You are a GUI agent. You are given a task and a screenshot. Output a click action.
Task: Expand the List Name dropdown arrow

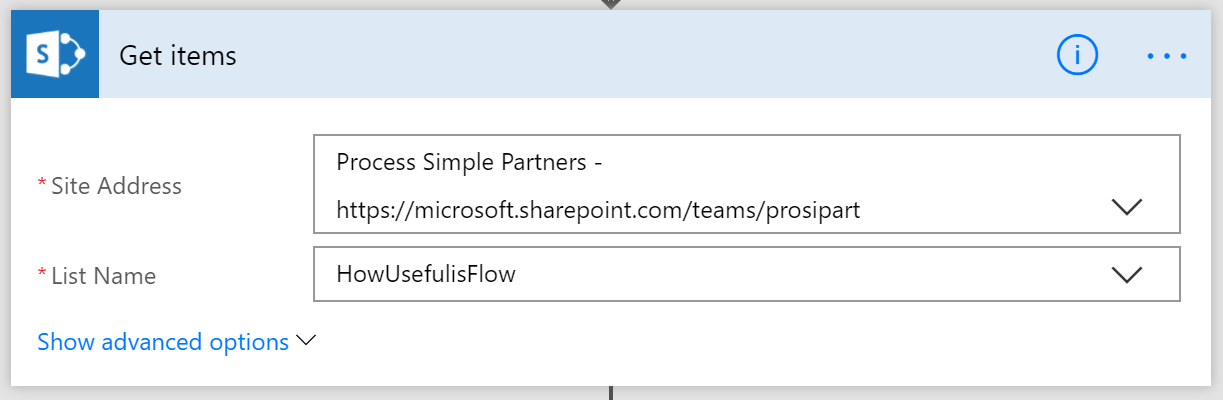coord(1126,275)
